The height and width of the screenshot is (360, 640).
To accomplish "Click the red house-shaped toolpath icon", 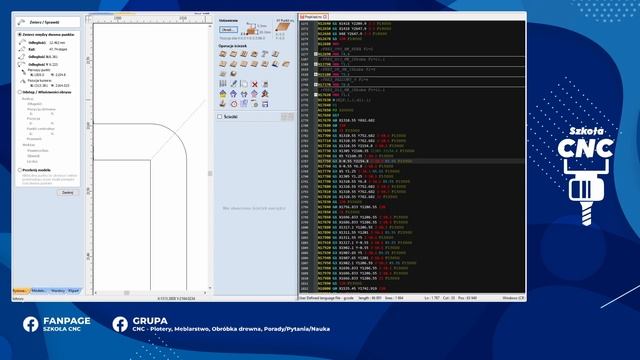I will pos(265,94).
